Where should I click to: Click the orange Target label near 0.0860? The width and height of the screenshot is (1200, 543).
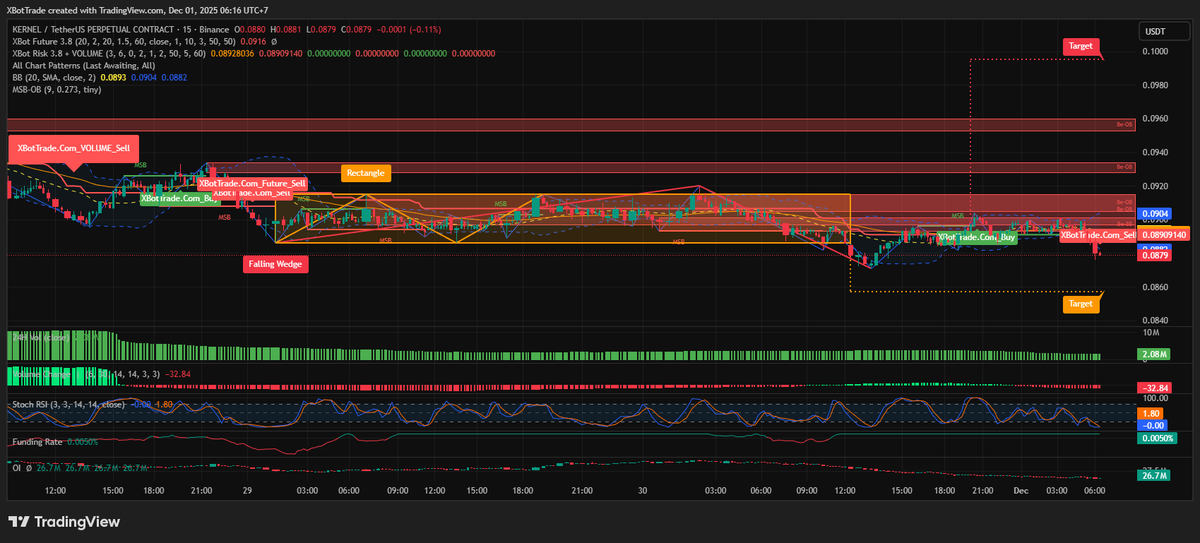point(1081,303)
